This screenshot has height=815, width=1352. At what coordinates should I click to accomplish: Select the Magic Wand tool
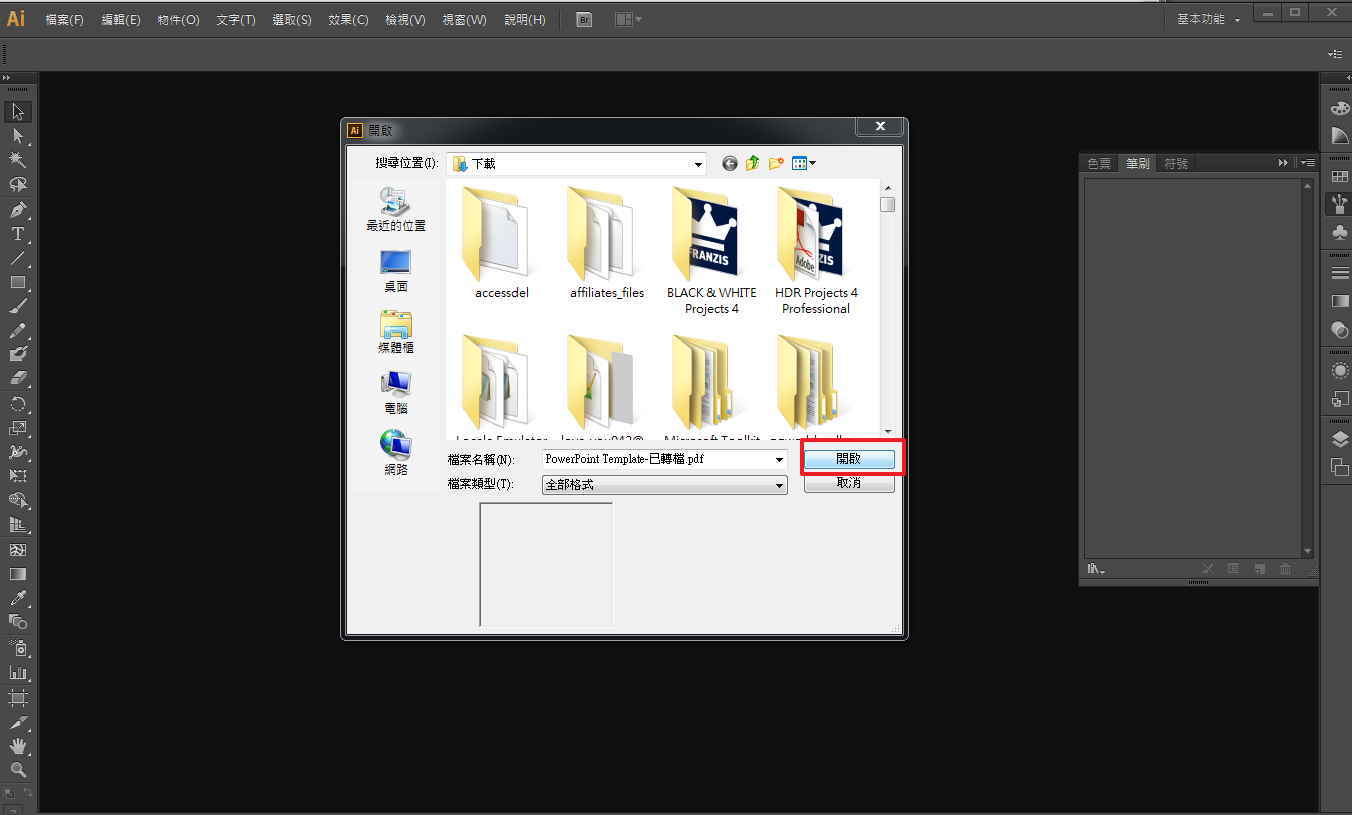point(18,160)
